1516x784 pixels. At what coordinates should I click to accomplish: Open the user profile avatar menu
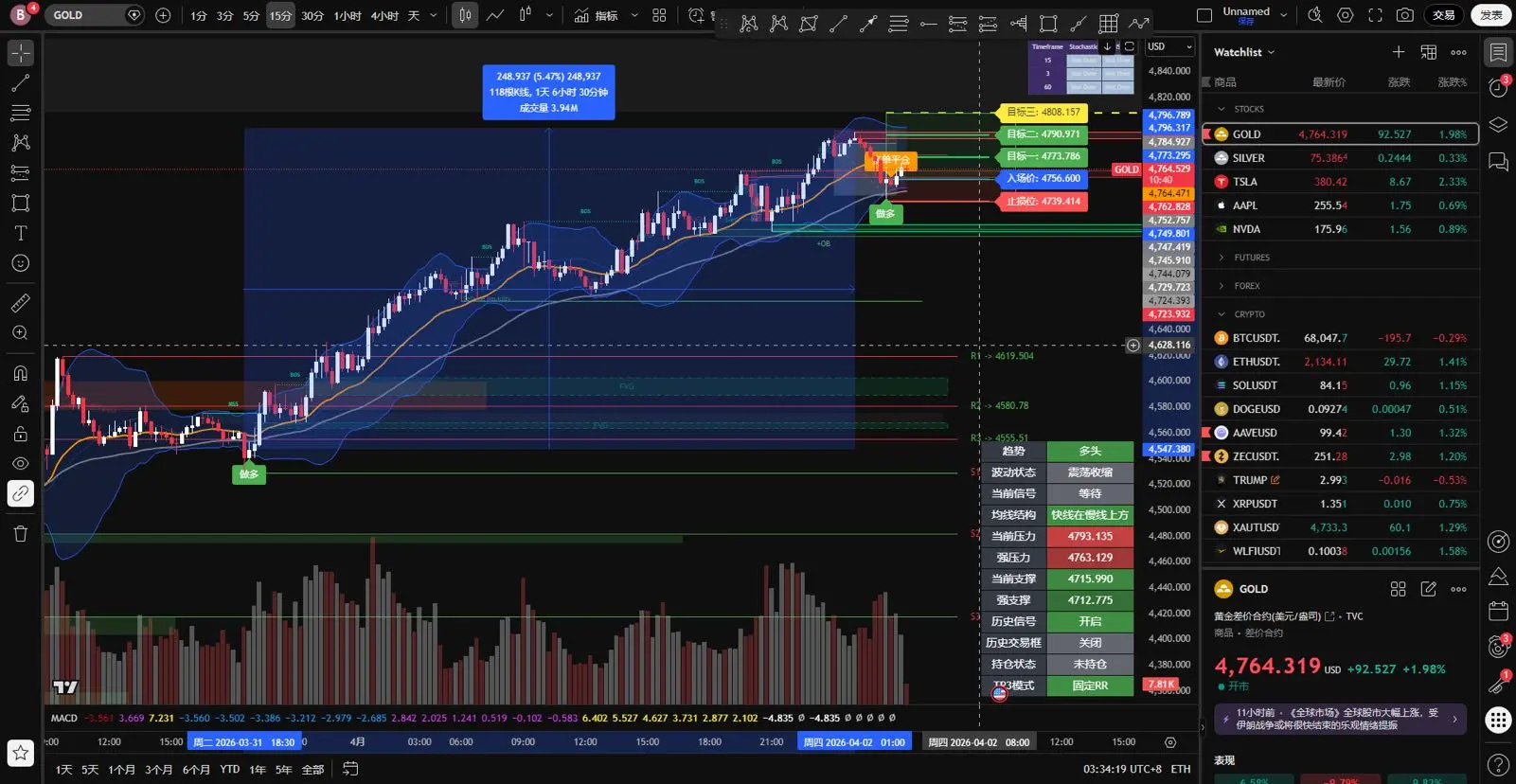pyautogui.click(x=21, y=15)
